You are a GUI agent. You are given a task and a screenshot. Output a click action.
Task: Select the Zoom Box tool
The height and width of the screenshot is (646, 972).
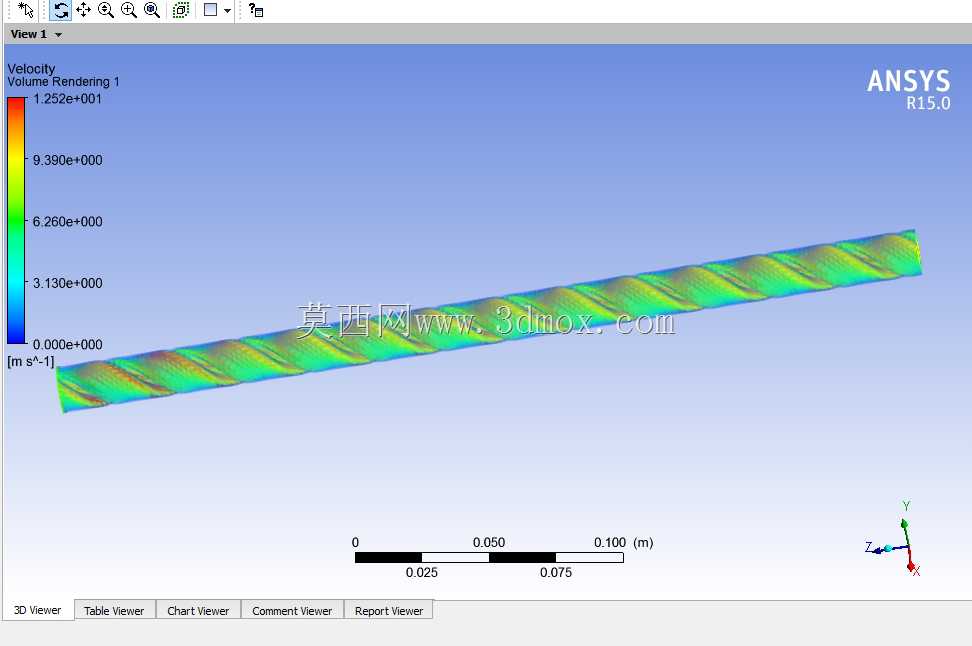129,10
